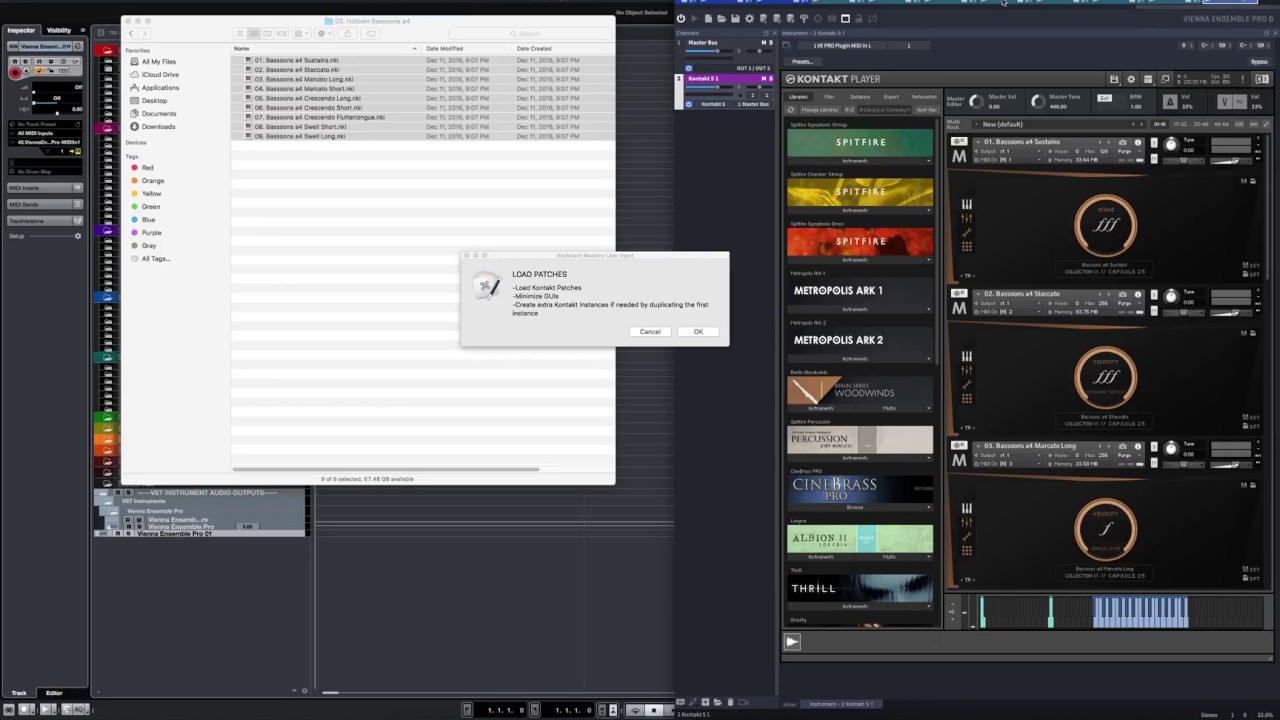Image resolution: width=1280 pixels, height=720 pixels.
Task: Expand Spitfire Symphonic Strings Instruments dropdown
Action: click(860, 161)
